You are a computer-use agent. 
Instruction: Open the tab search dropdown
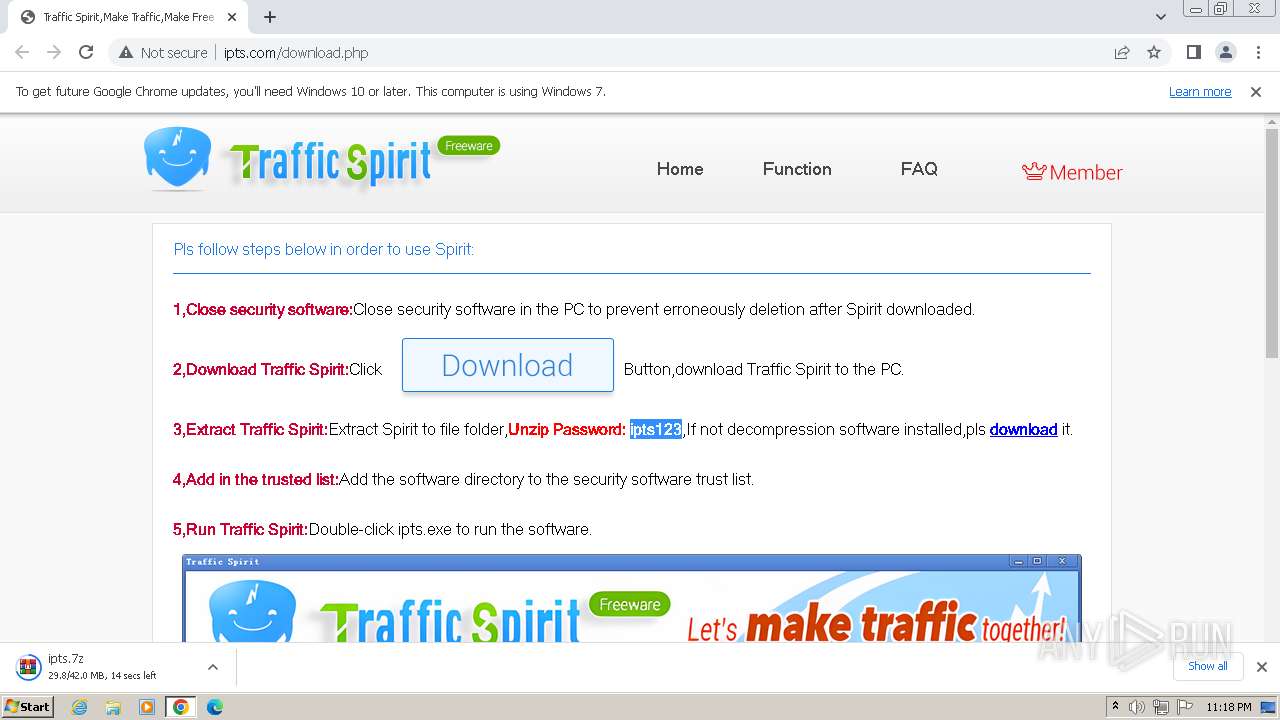(1161, 17)
